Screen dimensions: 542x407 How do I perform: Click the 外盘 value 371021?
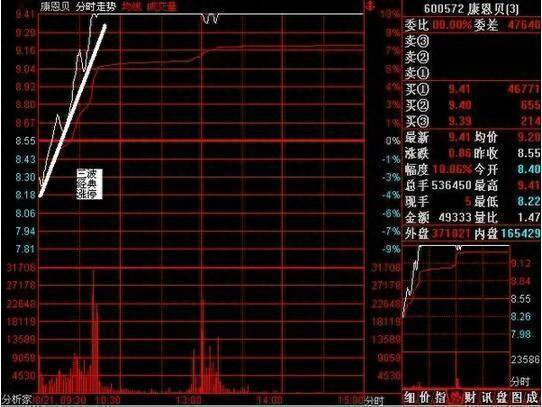(452, 234)
